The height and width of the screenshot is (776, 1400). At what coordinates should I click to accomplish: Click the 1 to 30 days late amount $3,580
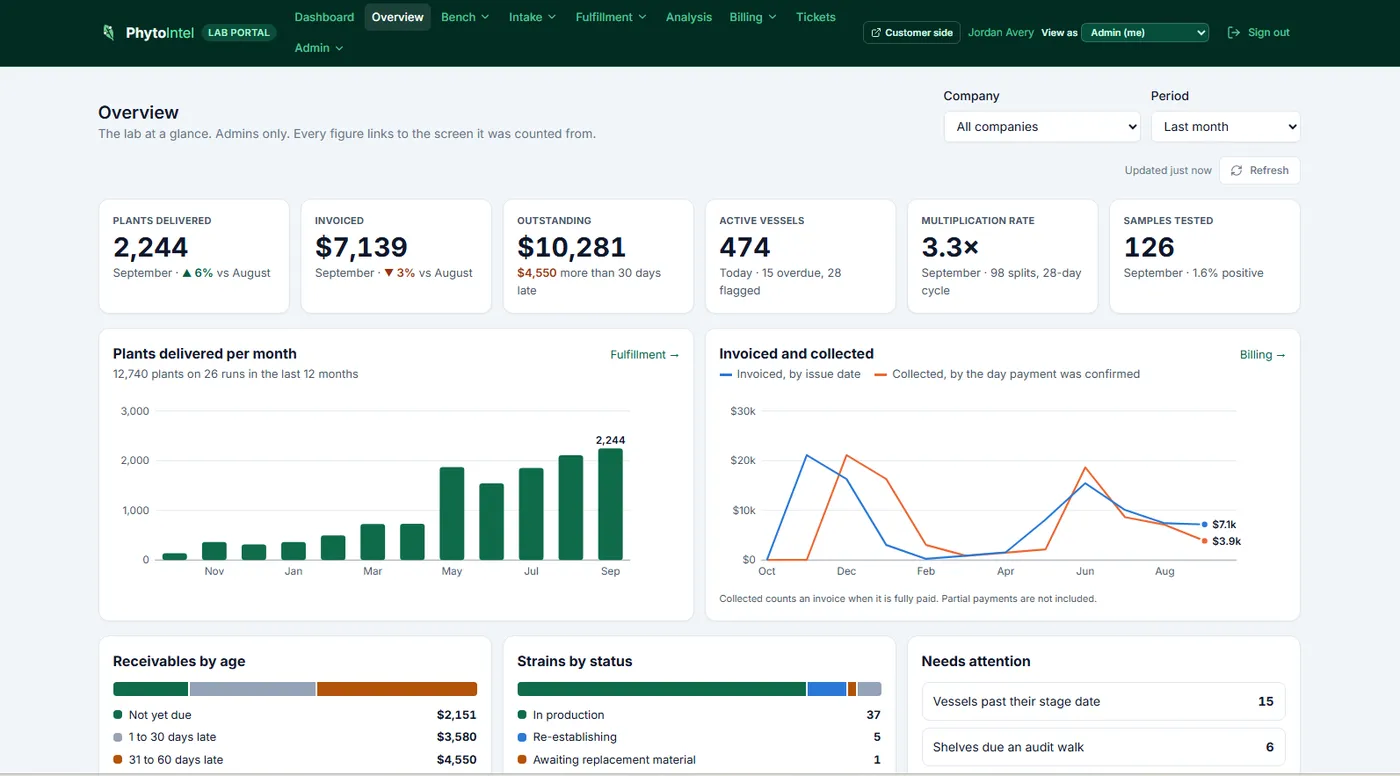click(x=456, y=737)
